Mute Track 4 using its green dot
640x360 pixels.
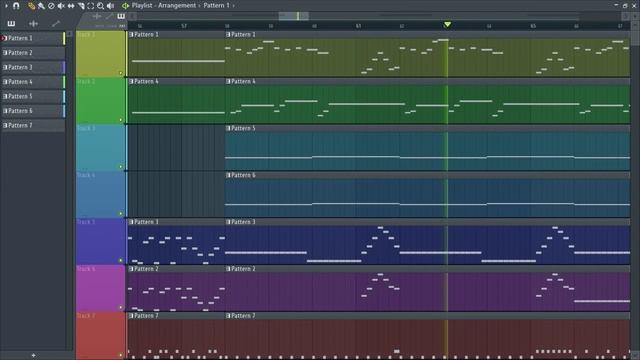click(x=120, y=213)
